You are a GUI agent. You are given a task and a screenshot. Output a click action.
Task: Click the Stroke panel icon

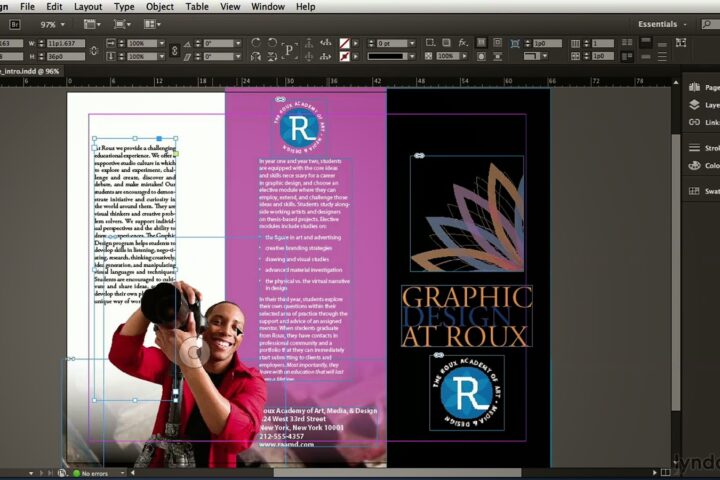click(x=694, y=148)
